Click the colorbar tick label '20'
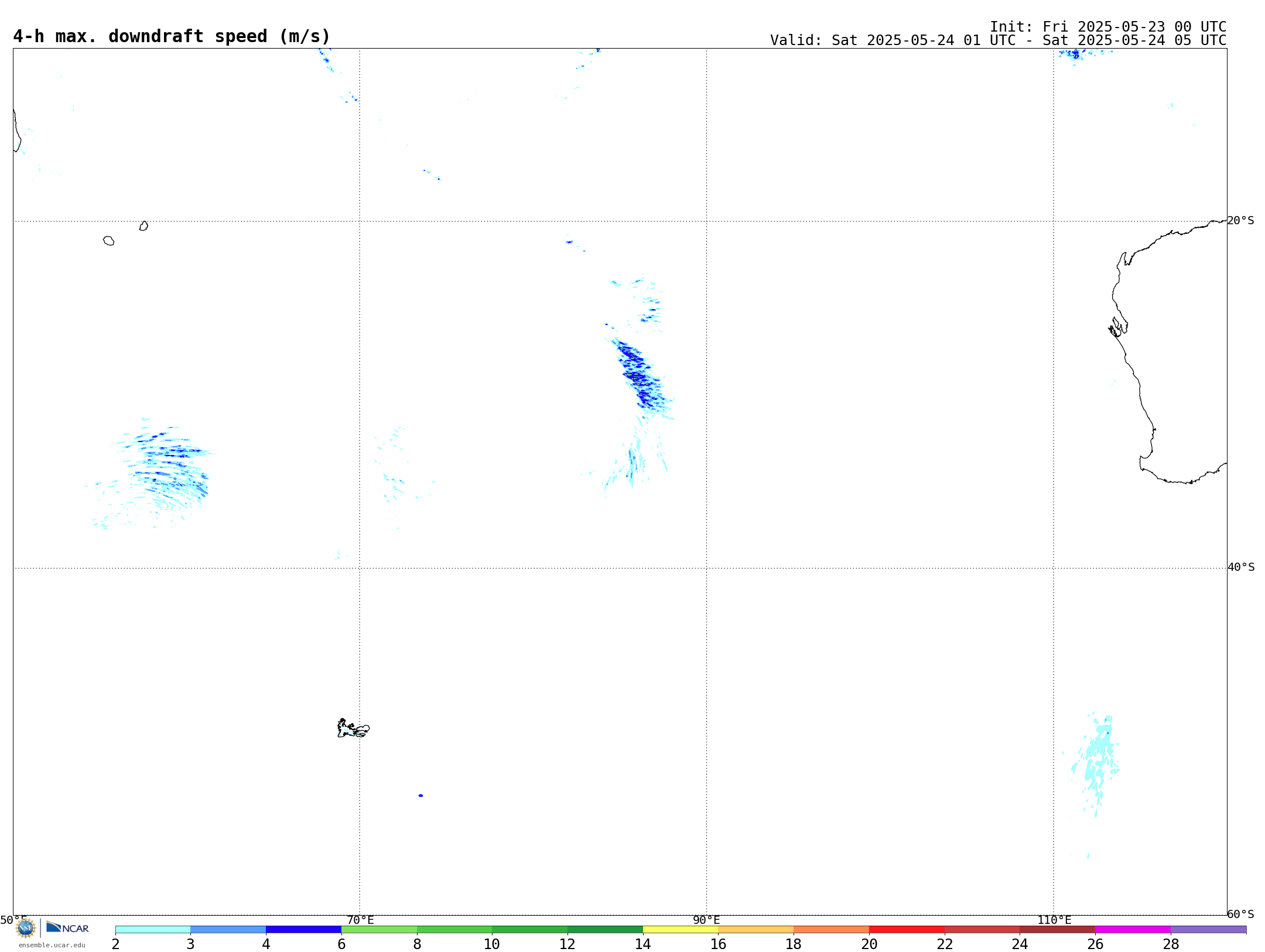 [x=869, y=944]
